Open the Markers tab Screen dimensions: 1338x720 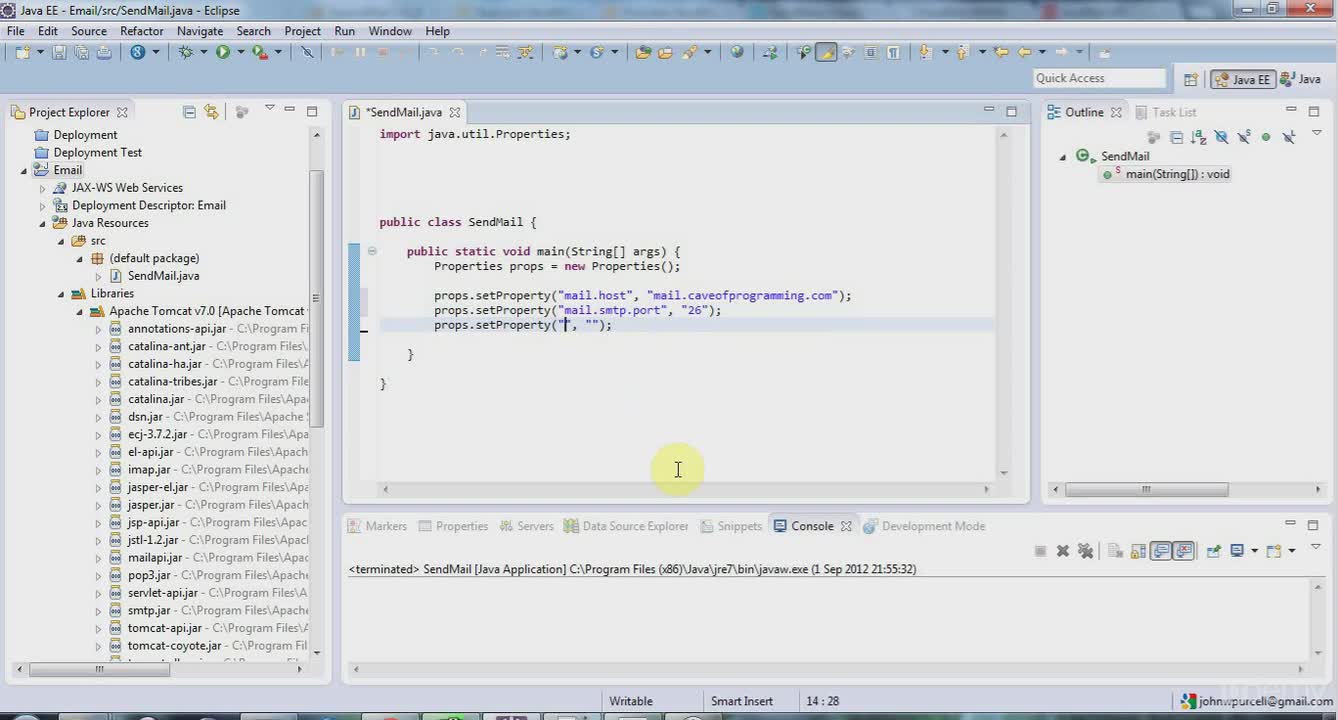click(x=377, y=526)
